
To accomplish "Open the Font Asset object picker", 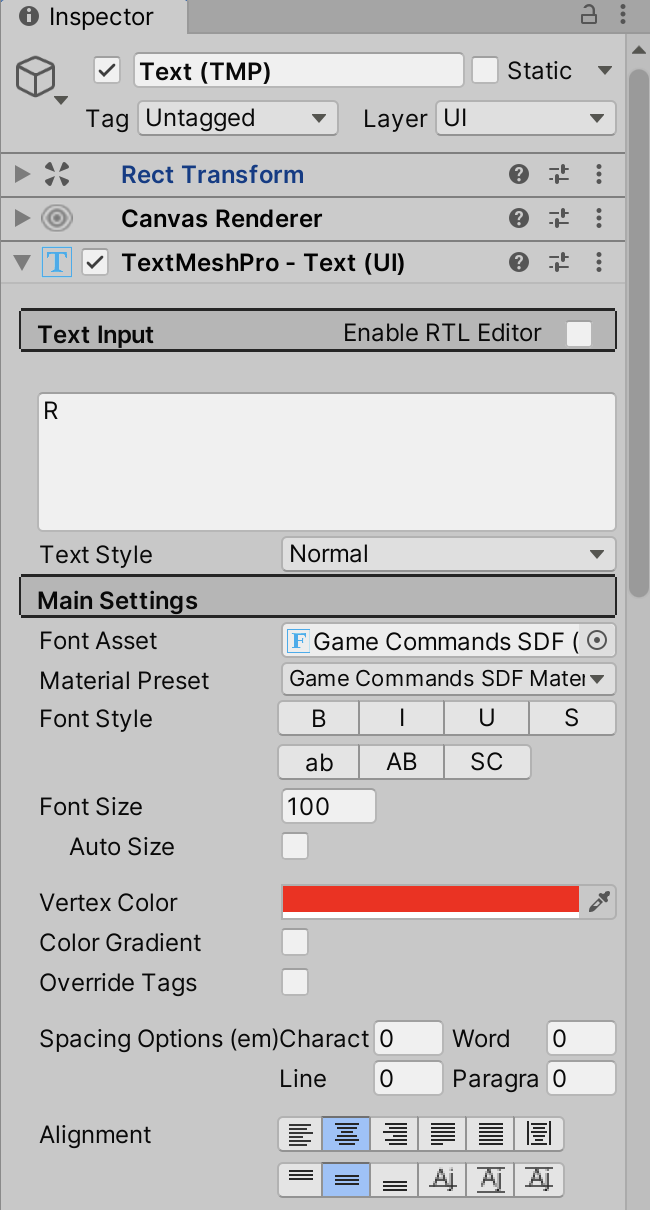I will (x=598, y=641).
